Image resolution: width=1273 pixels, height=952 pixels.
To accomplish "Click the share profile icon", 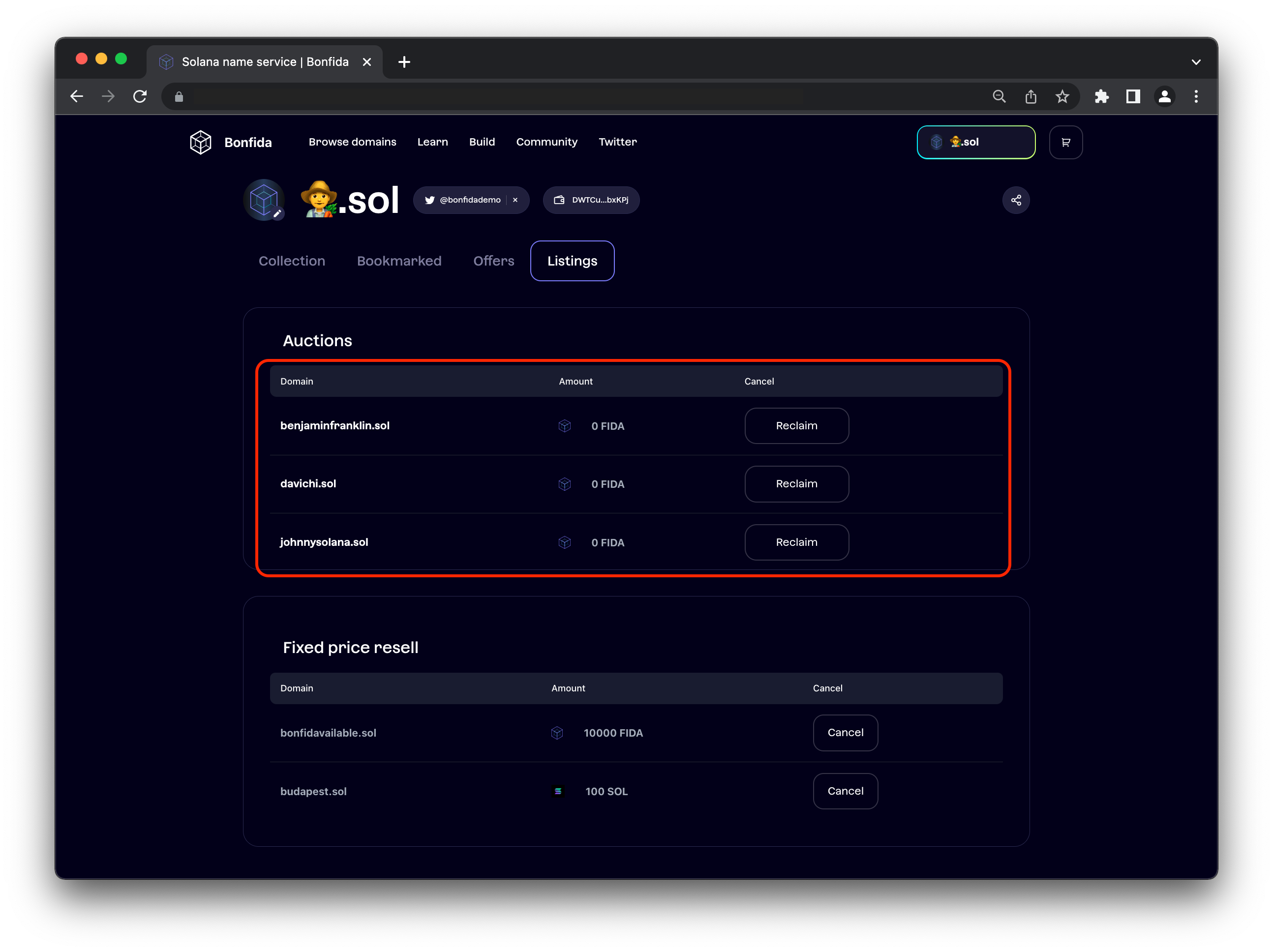I will pyautogui.click(x=1016, y=200).
